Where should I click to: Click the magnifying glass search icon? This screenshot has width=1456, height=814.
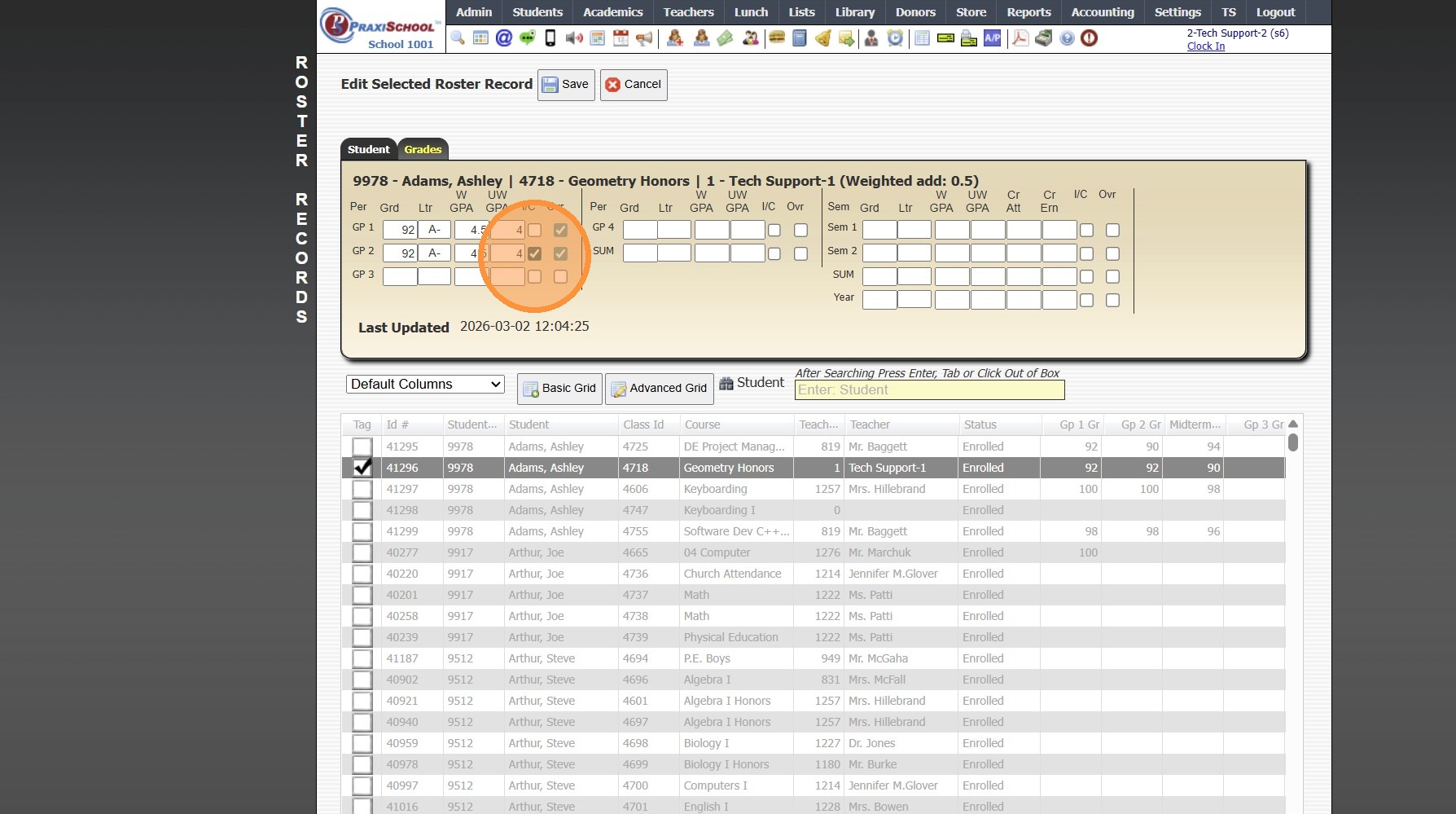tap(458, 38)
